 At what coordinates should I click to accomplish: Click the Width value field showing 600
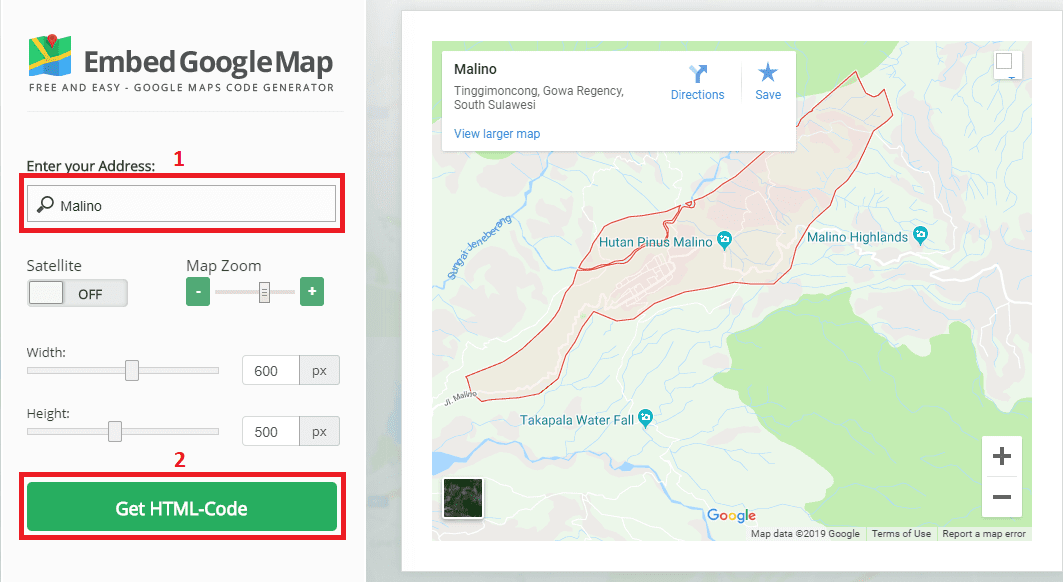point(270,370)
